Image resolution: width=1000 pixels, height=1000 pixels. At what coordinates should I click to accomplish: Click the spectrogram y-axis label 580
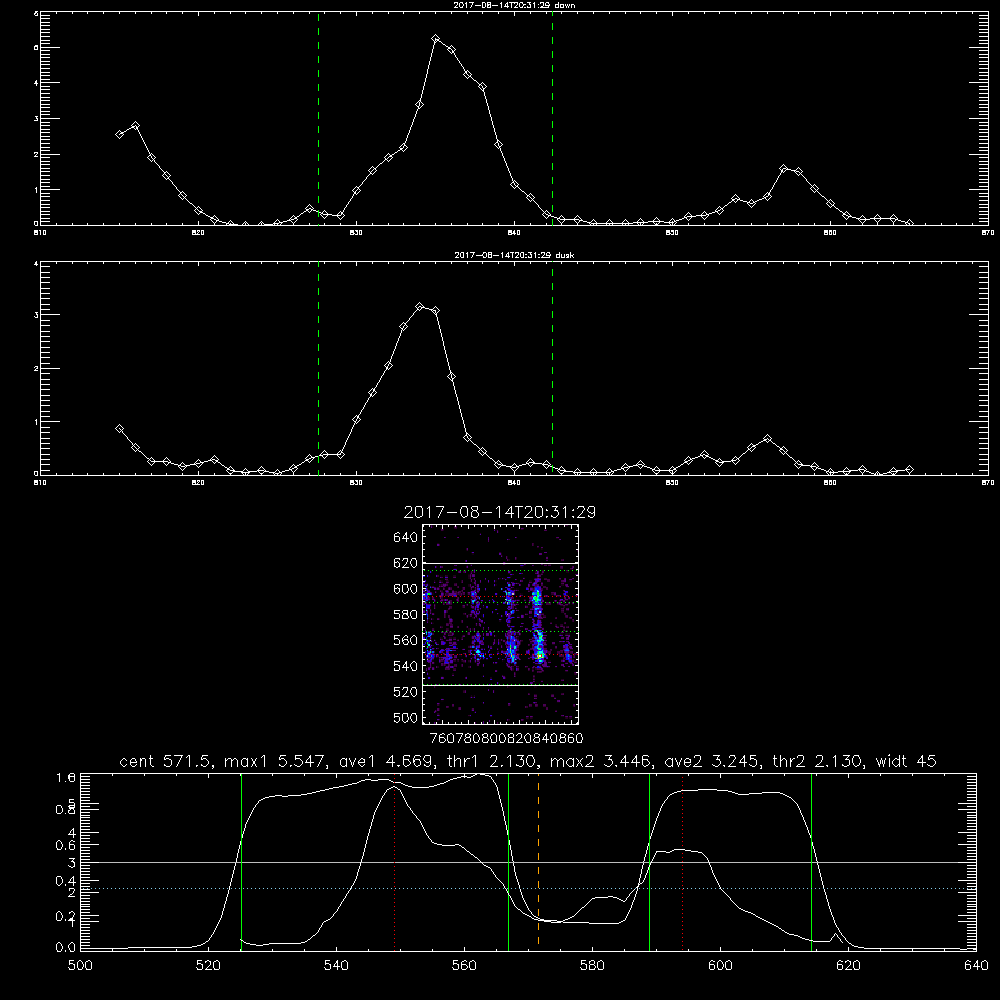pyautogui.click(x=405, y=615)
